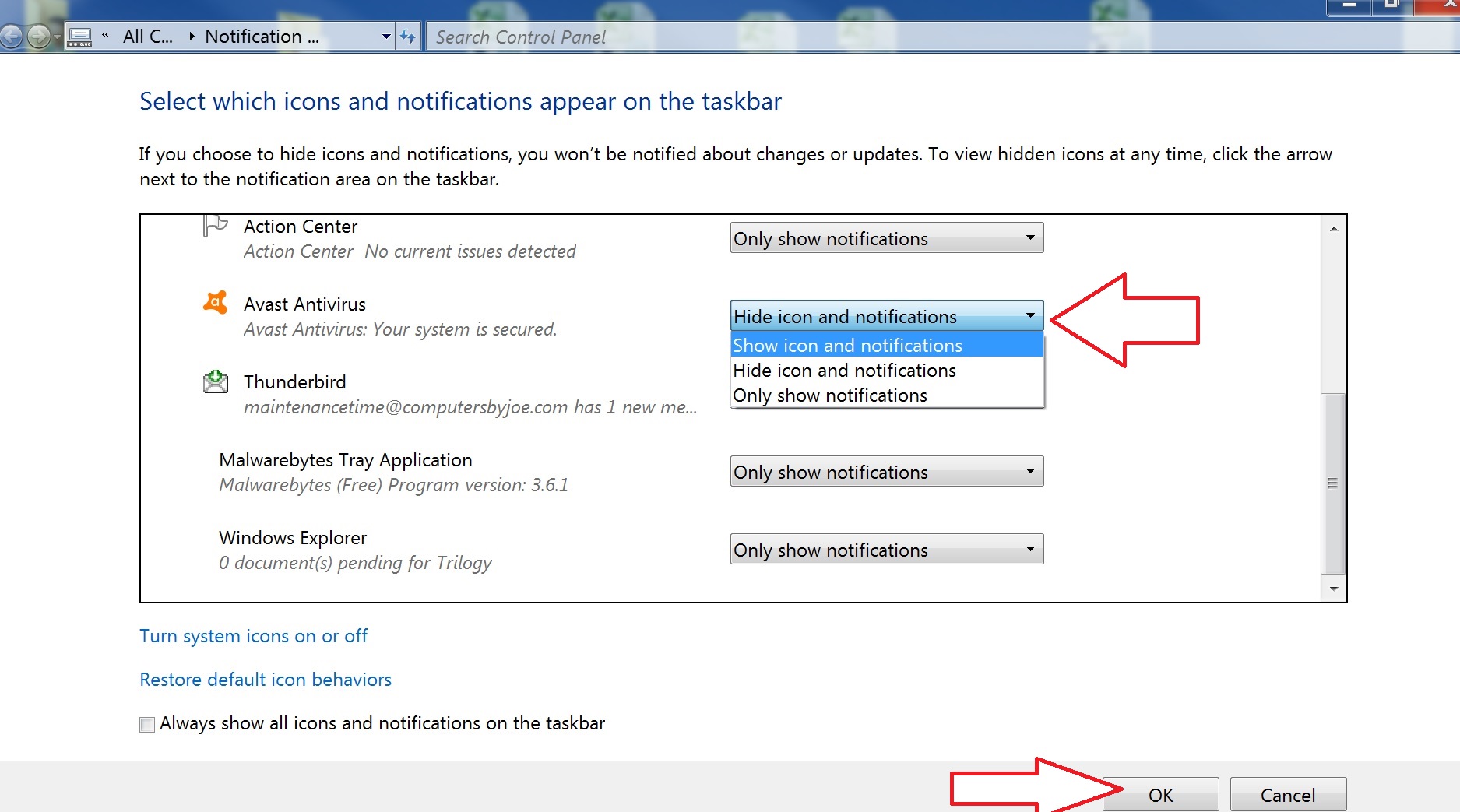
Task: Click the Cancel button
Action: click(1288, 795)
